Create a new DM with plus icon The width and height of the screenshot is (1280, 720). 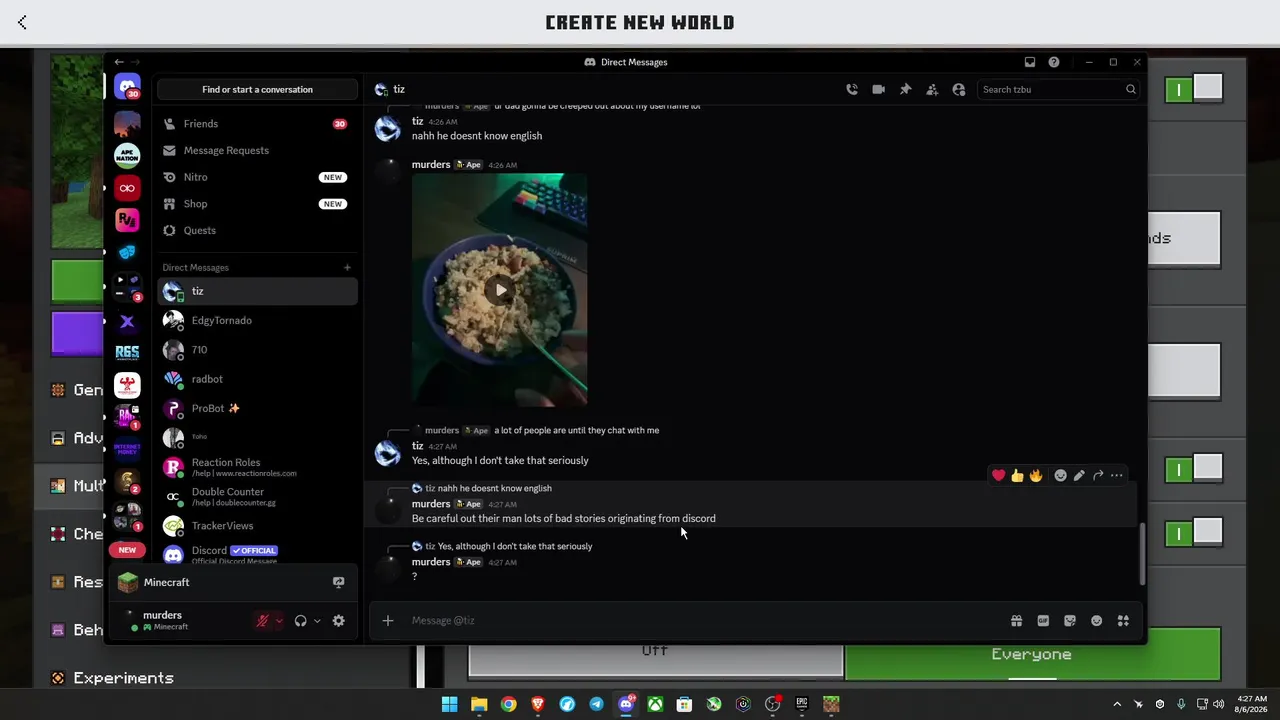tap(347, 267)
